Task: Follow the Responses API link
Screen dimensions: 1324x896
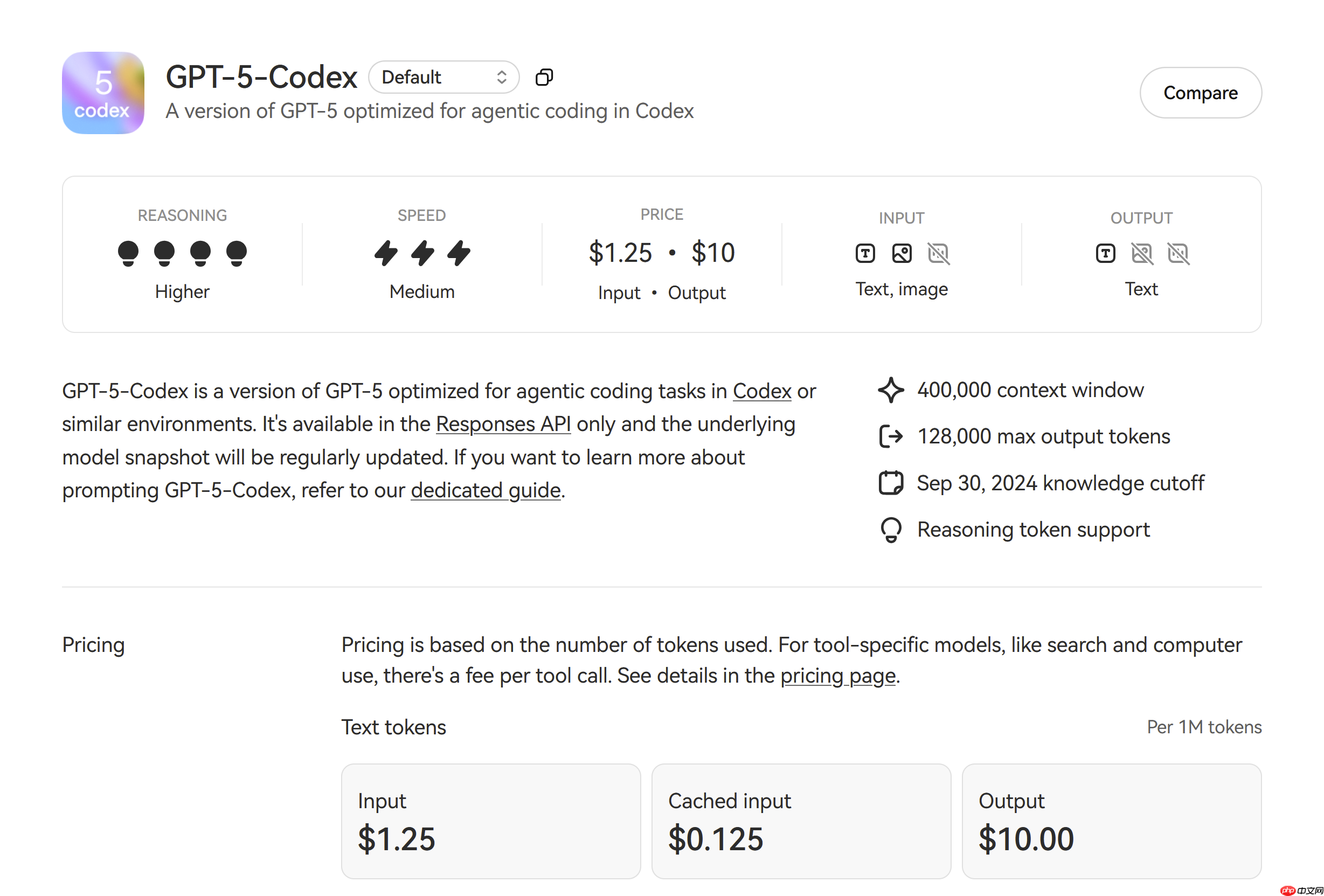Action: (x=503, y=425)
